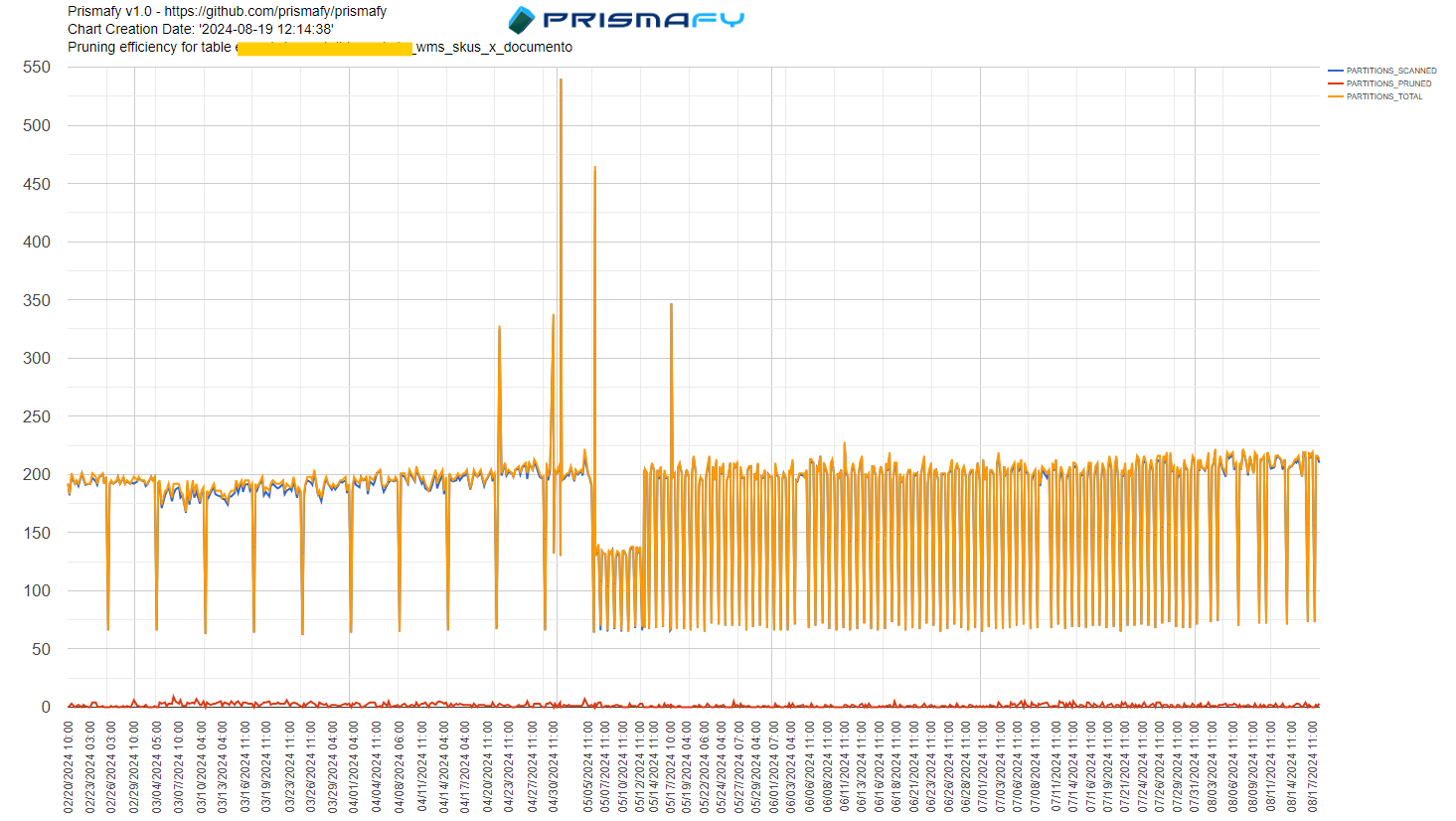
Task: Click the red line marker for PARTITIONS_PRUNED
Action: pos(1336,83)
